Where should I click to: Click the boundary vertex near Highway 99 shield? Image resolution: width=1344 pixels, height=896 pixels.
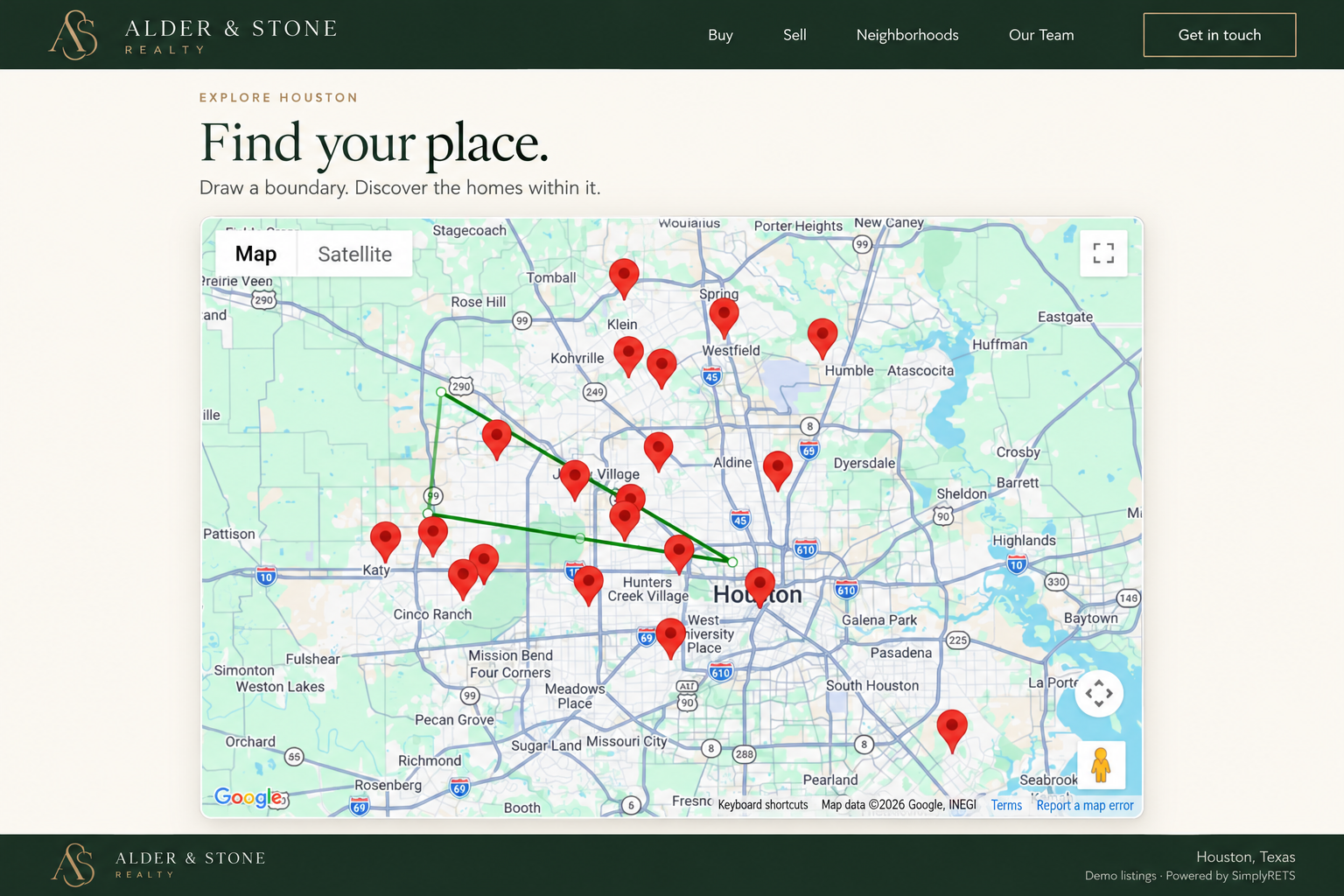428,514
